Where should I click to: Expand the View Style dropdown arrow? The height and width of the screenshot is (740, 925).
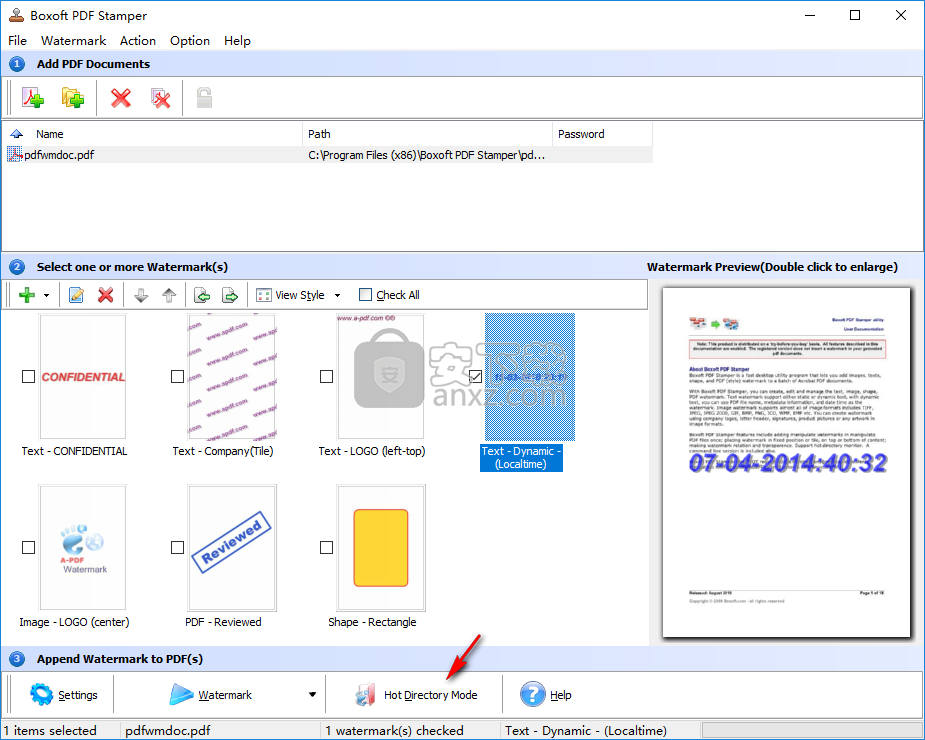337,295
